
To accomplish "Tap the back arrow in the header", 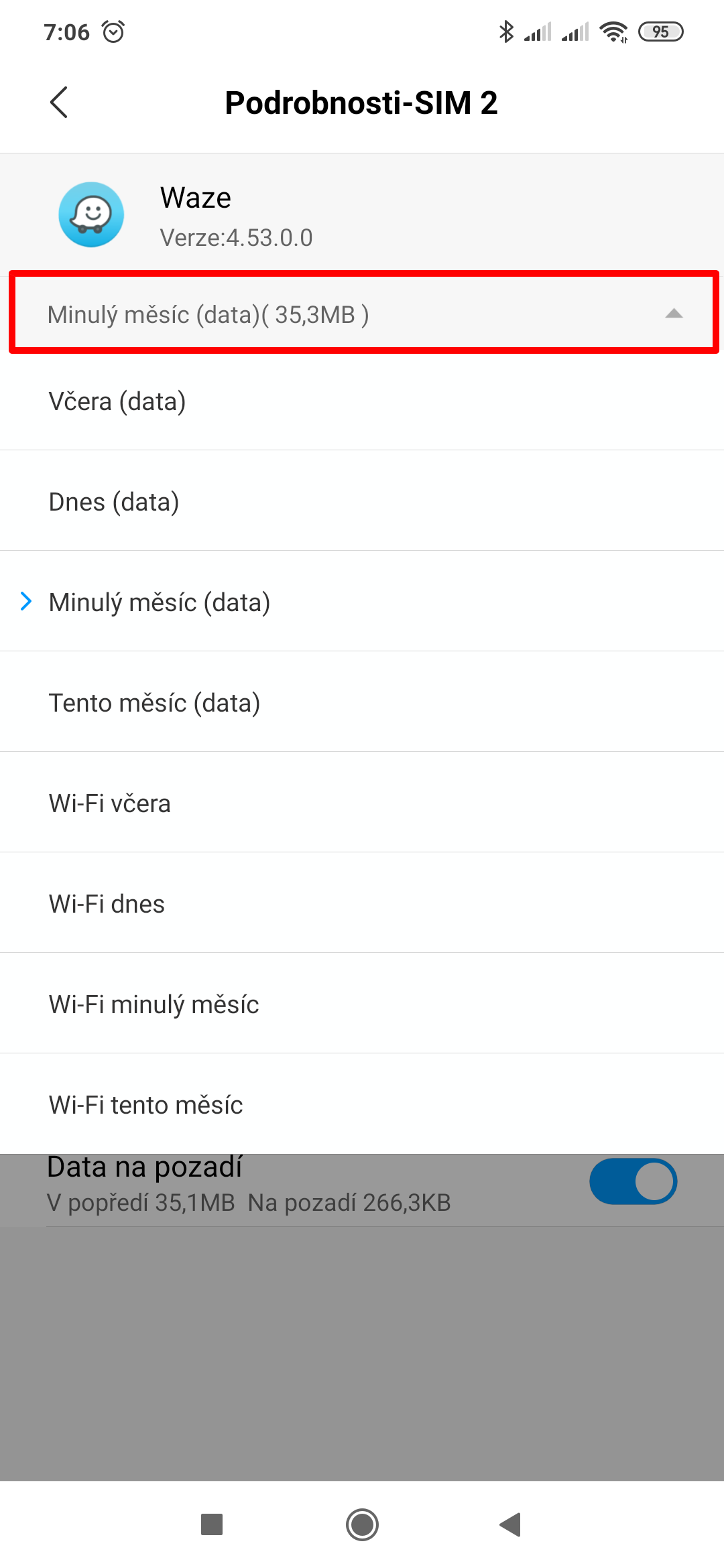I will coord(59,103).
